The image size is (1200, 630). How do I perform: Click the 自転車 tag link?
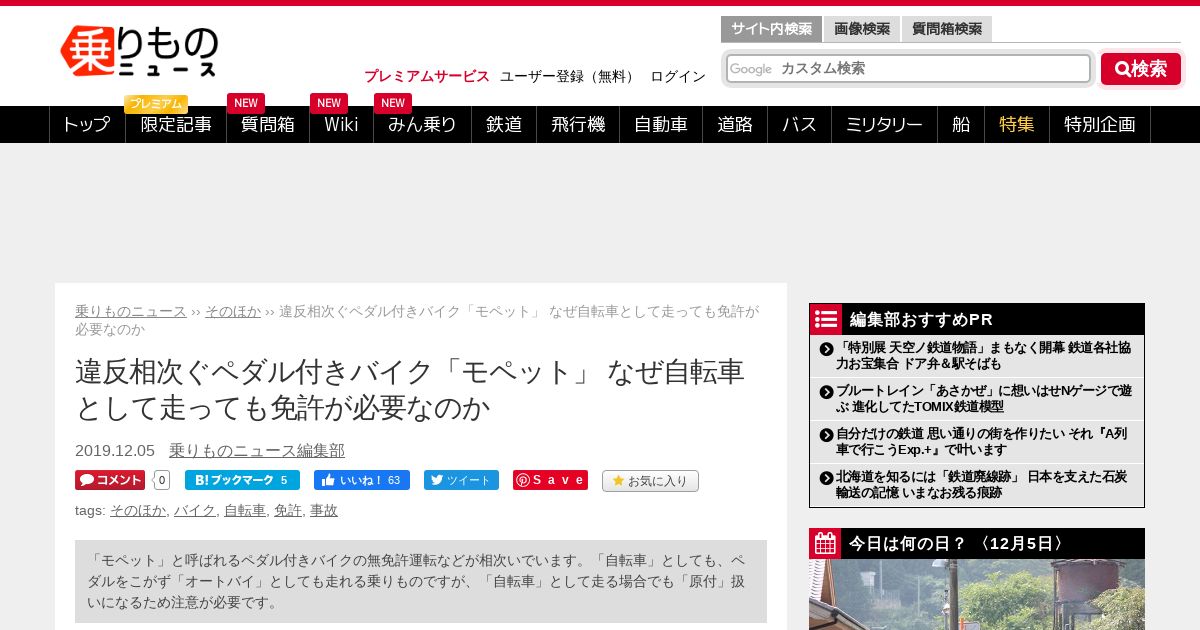(x=245, y=511)
